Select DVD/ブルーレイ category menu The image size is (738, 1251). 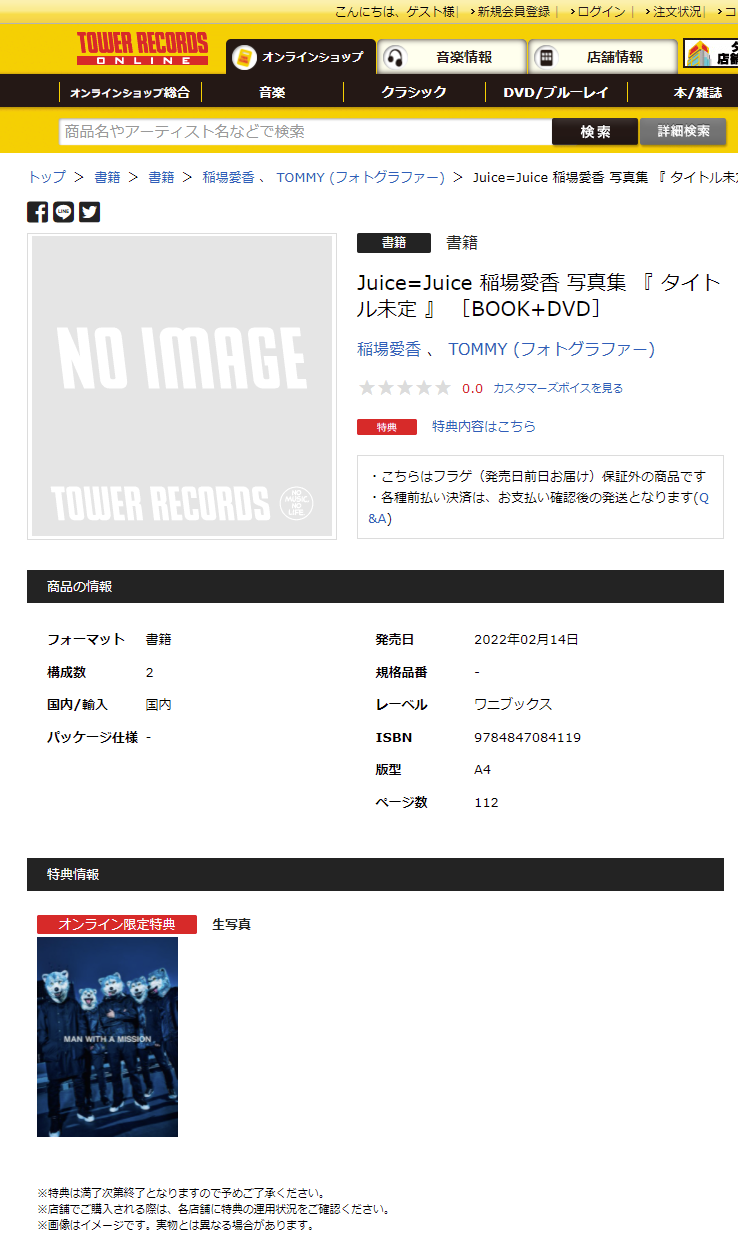(556, 92)
